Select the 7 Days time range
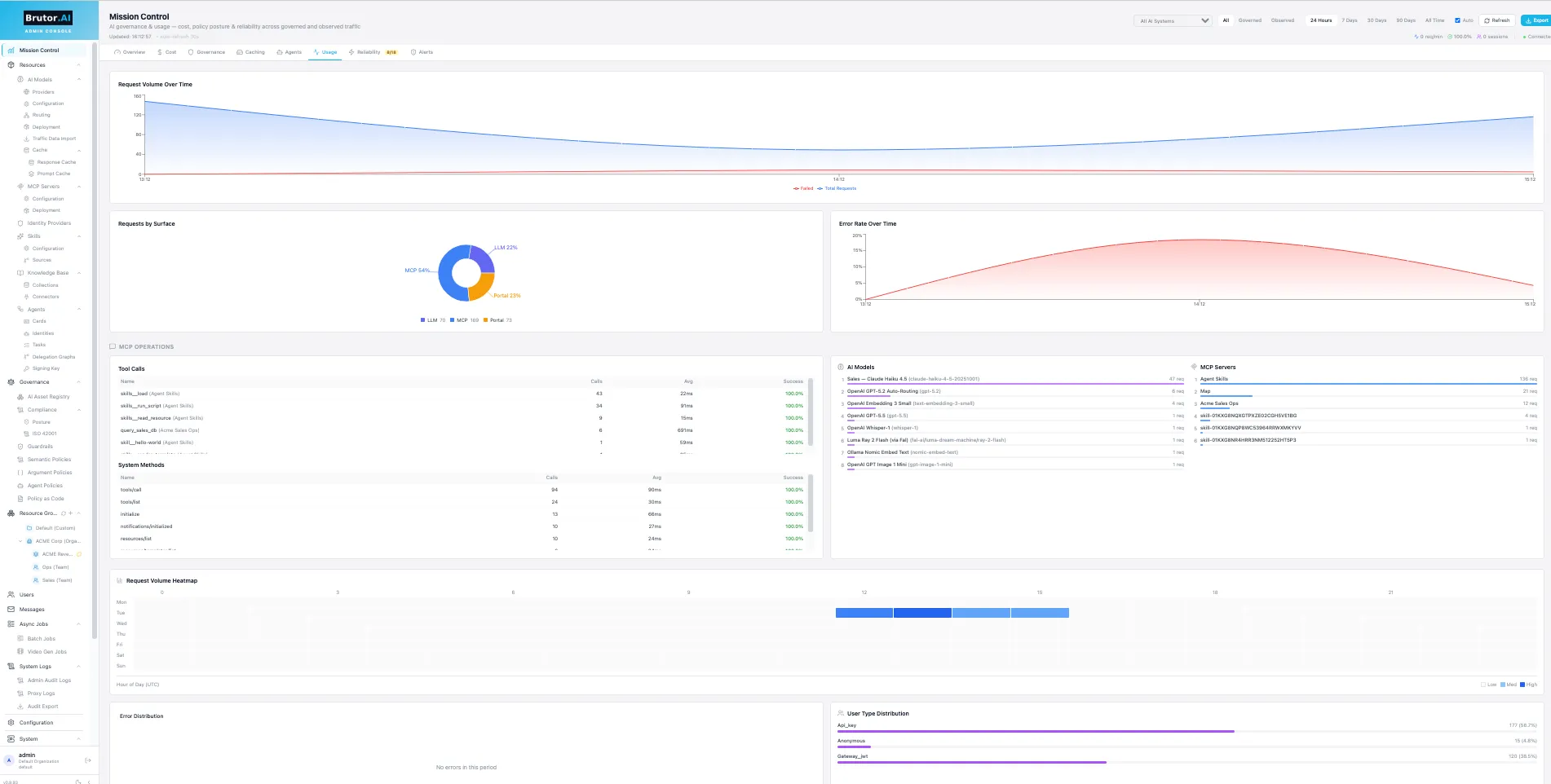Image resolution: width=1551 pixels, height=784 pixels. point(1350,20)
